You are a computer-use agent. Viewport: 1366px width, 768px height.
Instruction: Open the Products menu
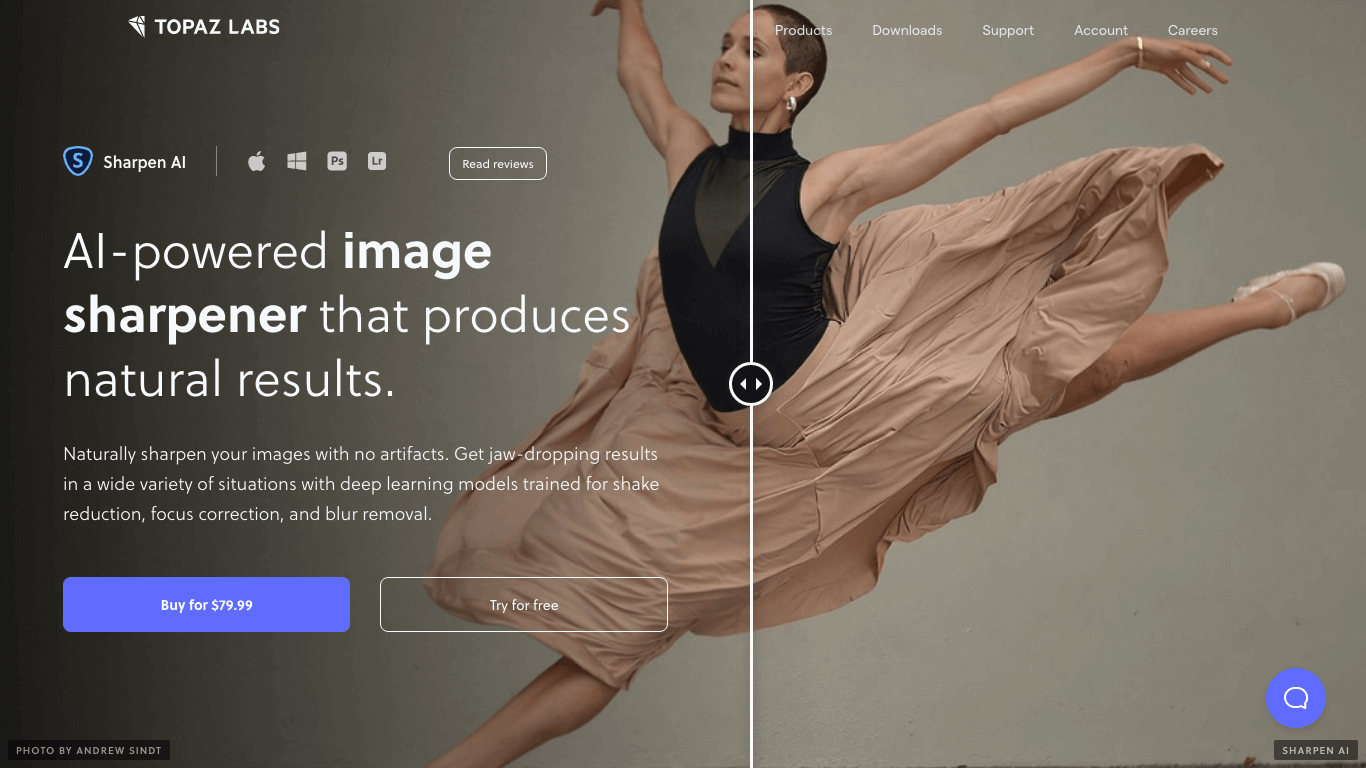click(x=803, y=30)
